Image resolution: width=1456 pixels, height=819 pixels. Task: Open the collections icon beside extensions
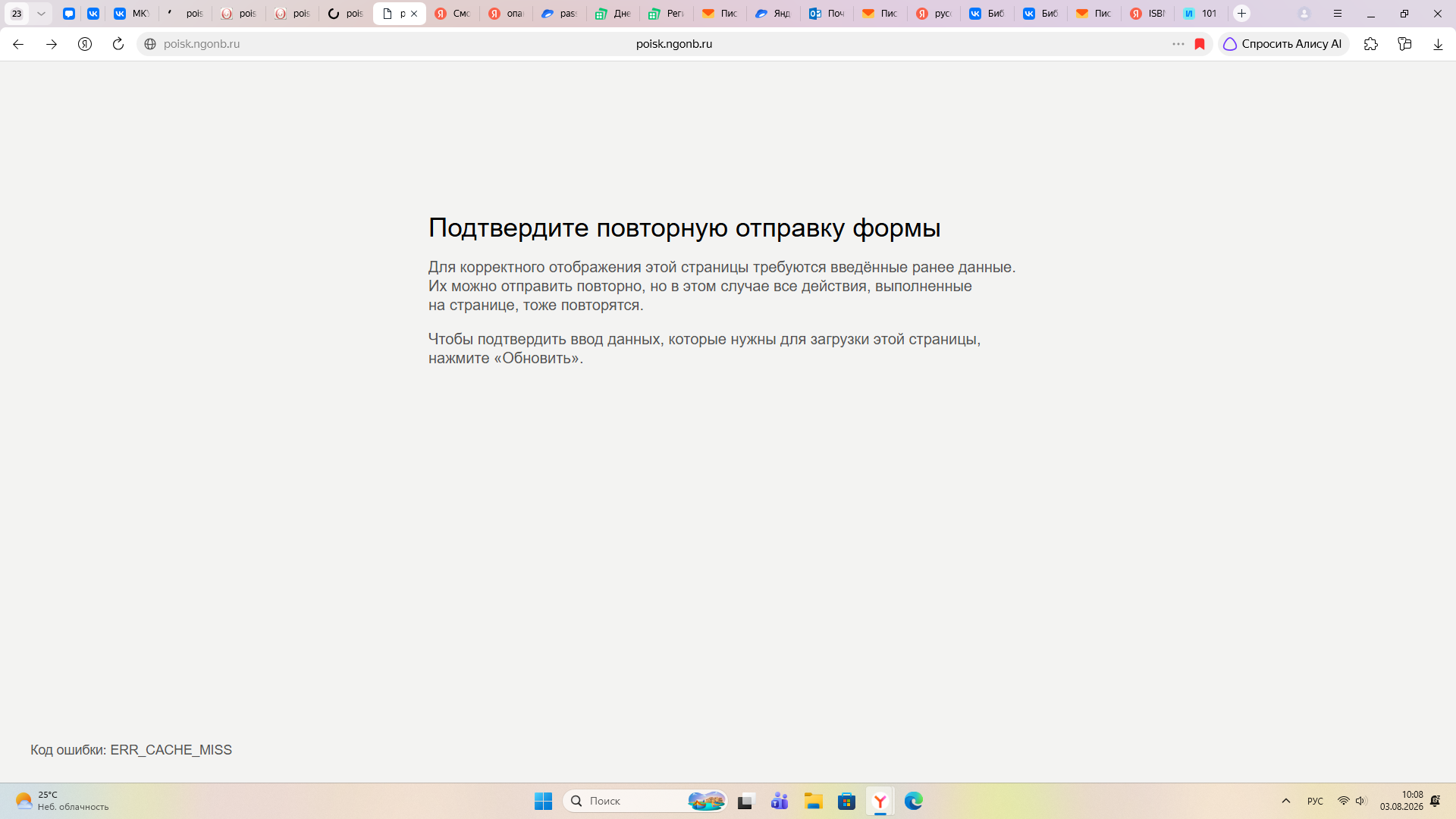(1404, 44)
